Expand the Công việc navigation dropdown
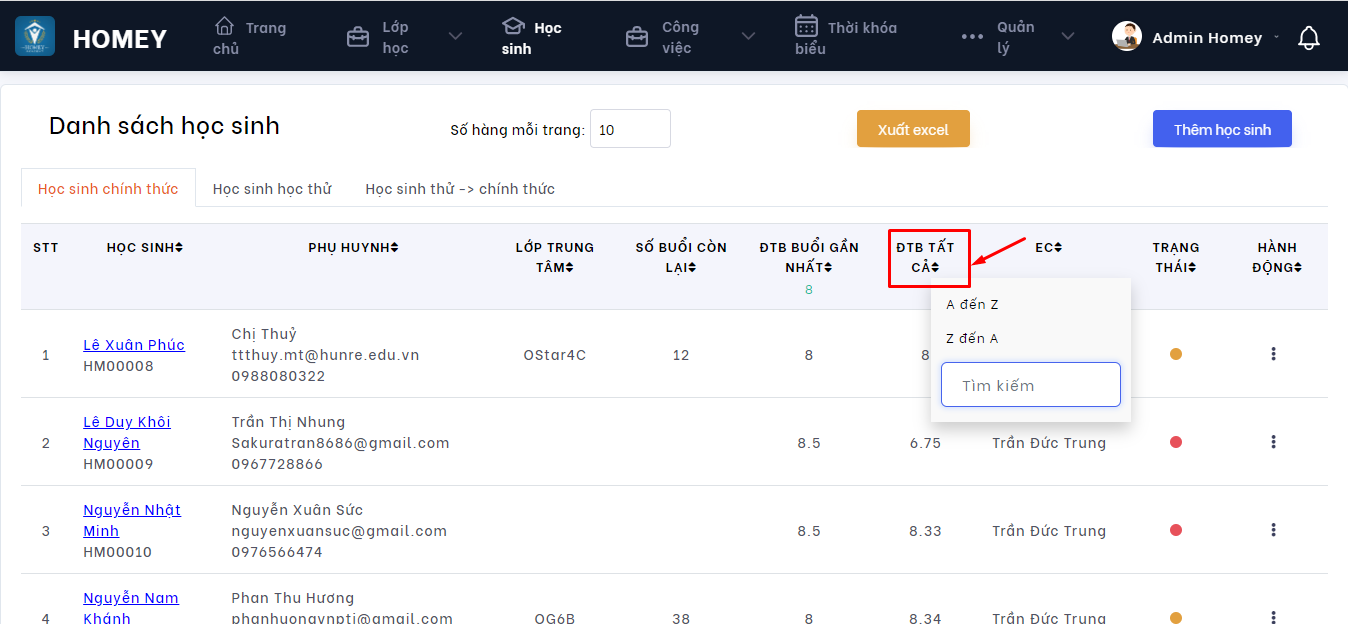This screenshot has height=624, width=1348. coord(748,37)
